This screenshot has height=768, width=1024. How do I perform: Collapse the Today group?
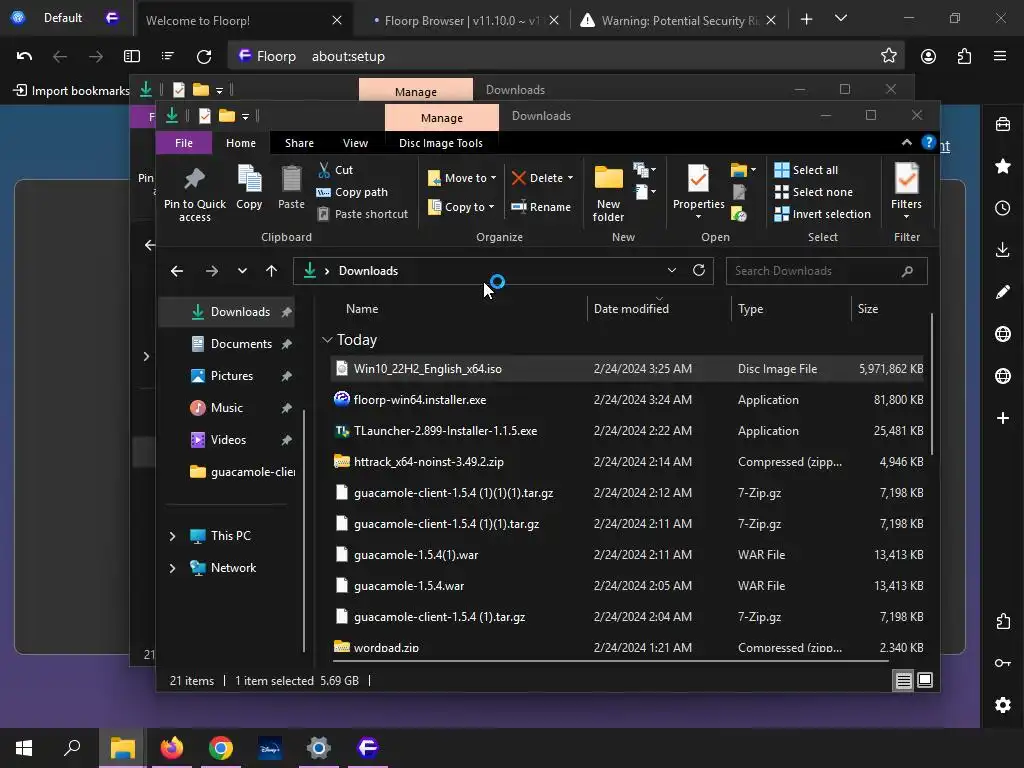(x=327, y=340)
